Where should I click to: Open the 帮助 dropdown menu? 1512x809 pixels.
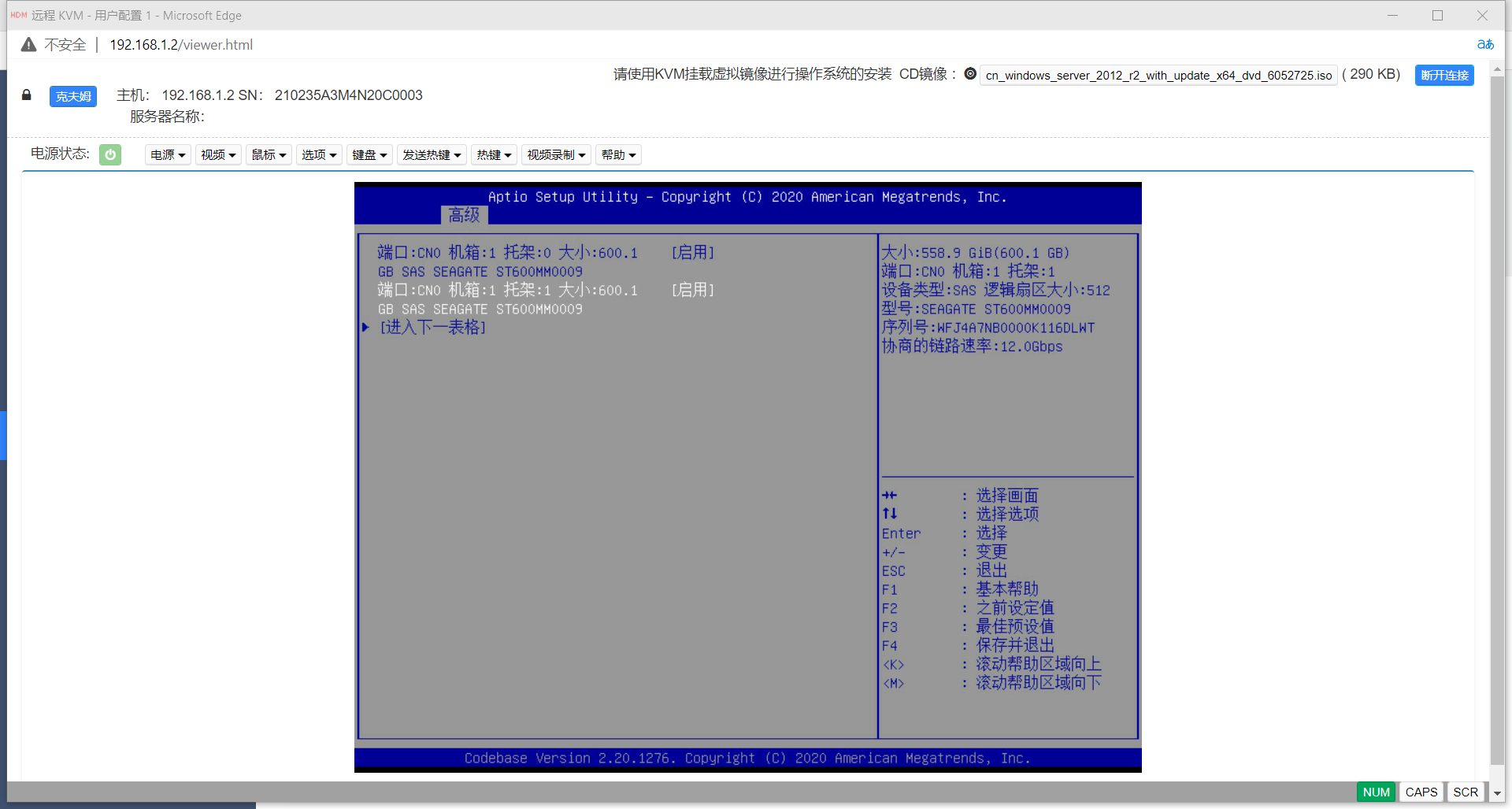(x=618, y=154)
